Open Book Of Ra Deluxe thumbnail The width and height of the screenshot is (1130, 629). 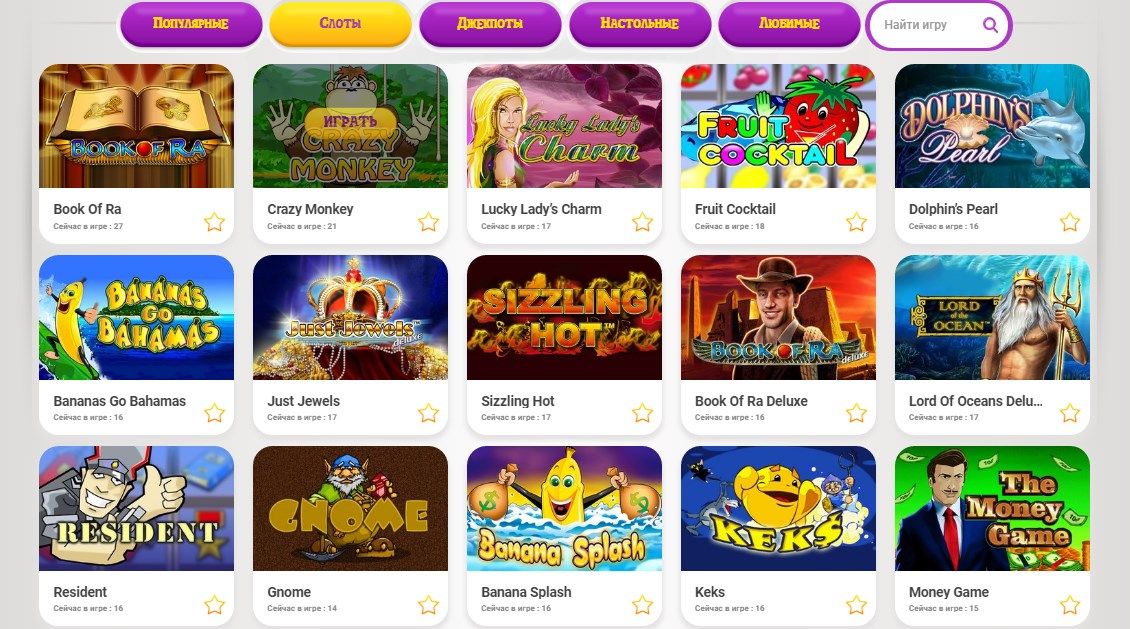(x=778, y=317)
